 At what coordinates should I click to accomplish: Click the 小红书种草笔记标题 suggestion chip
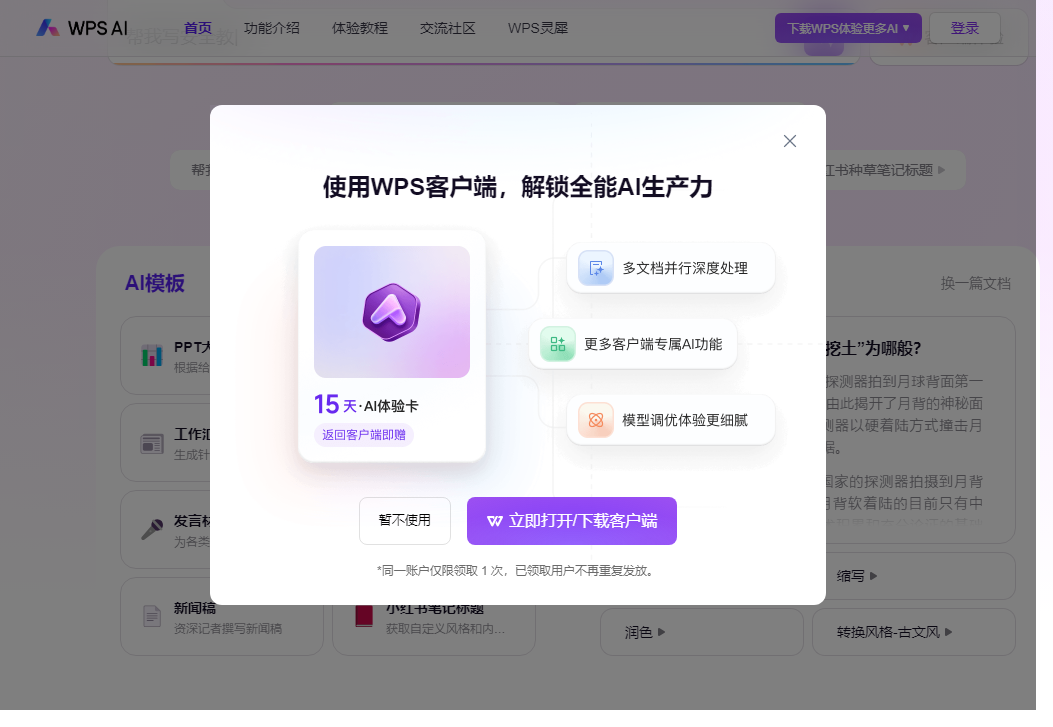point(895,170)
